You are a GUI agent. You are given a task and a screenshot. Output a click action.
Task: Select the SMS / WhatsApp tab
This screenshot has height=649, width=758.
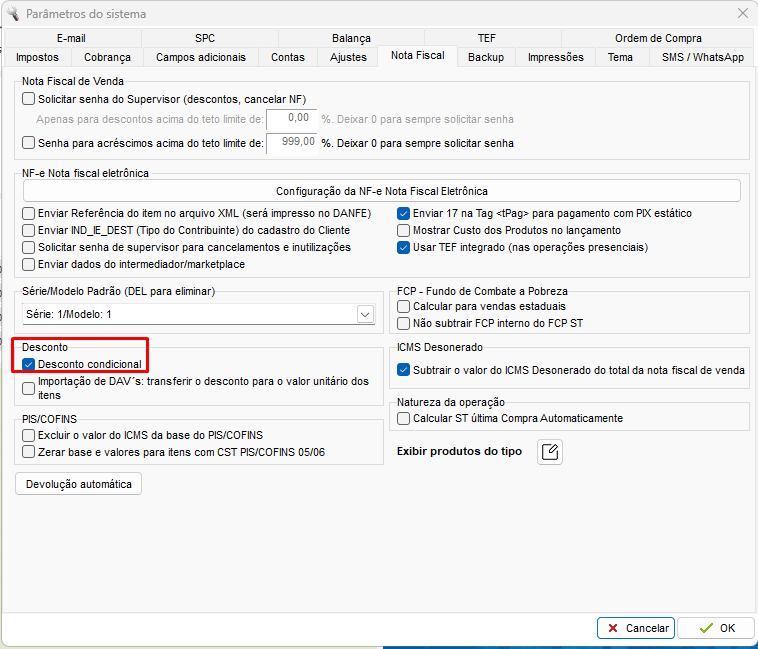pos(702,57)
